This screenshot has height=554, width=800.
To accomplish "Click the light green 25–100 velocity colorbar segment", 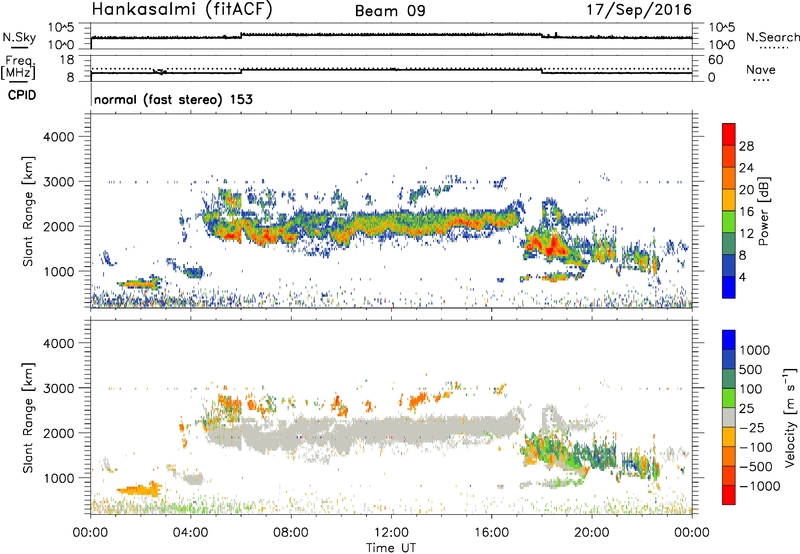I will (x=729, y=398).
